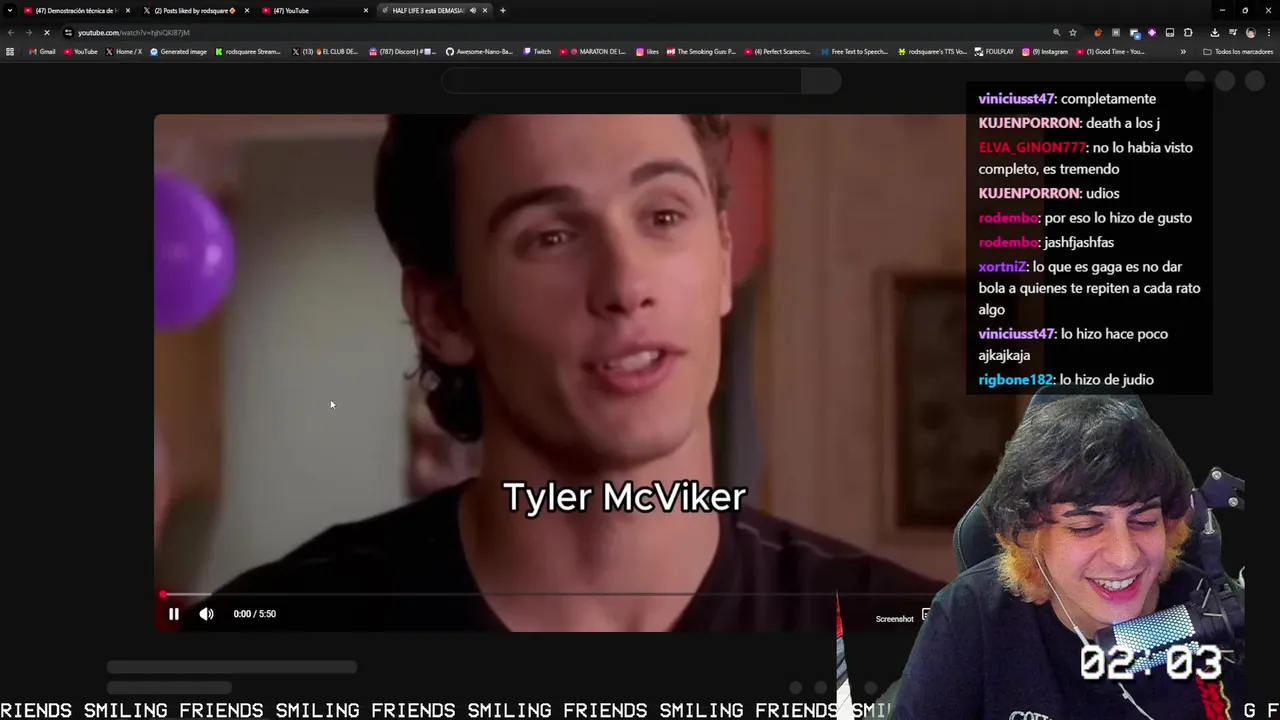Open the Twitch bookmark
This screenshot has height=720, width=1280.
pyautogui.click(x=537, y=51)
